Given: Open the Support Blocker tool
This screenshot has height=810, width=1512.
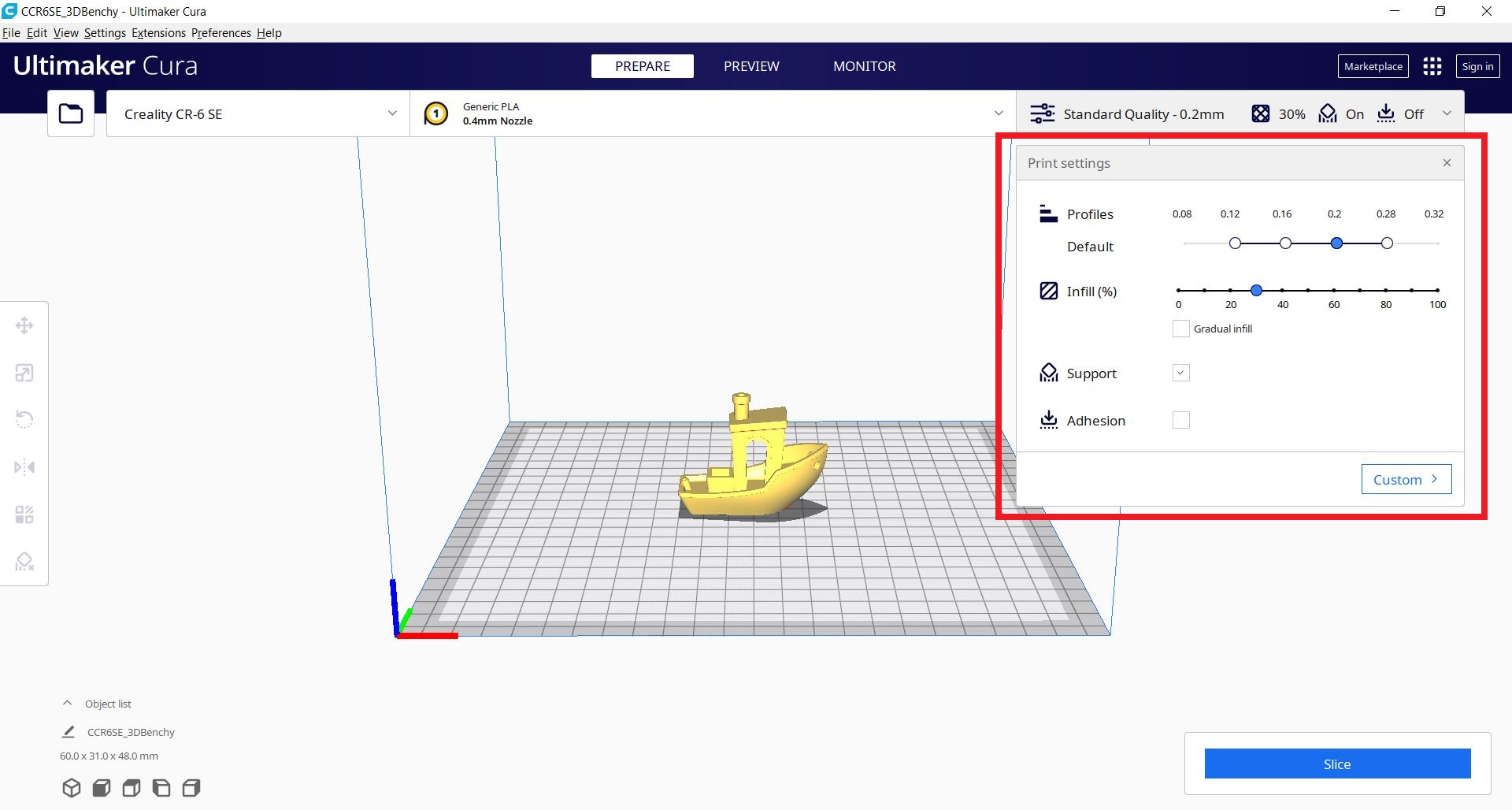Looking at the screenshot, I should [24, 561].
